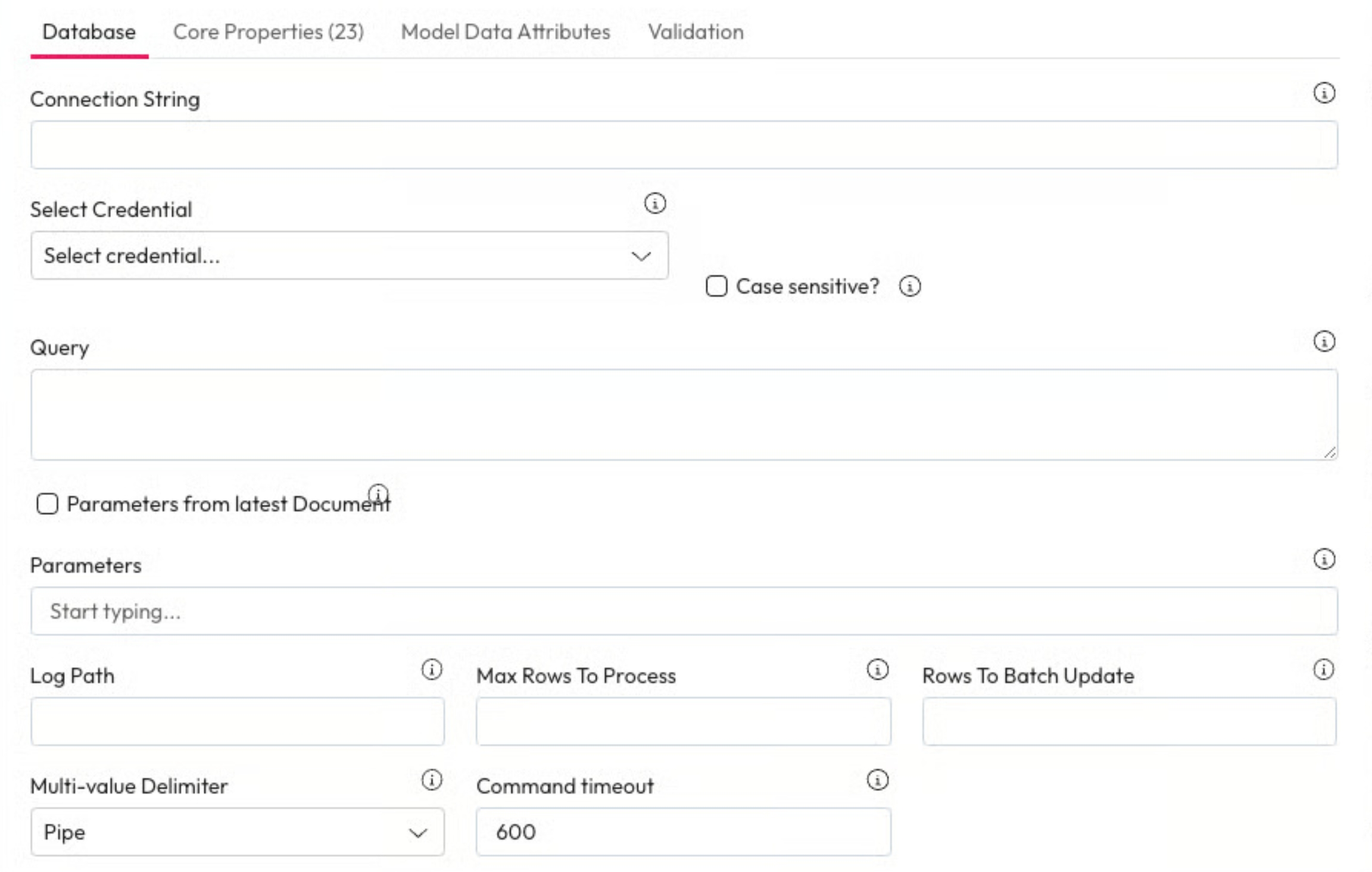
Task: Click Case sensitive info icon
Action: coord(909,286)
